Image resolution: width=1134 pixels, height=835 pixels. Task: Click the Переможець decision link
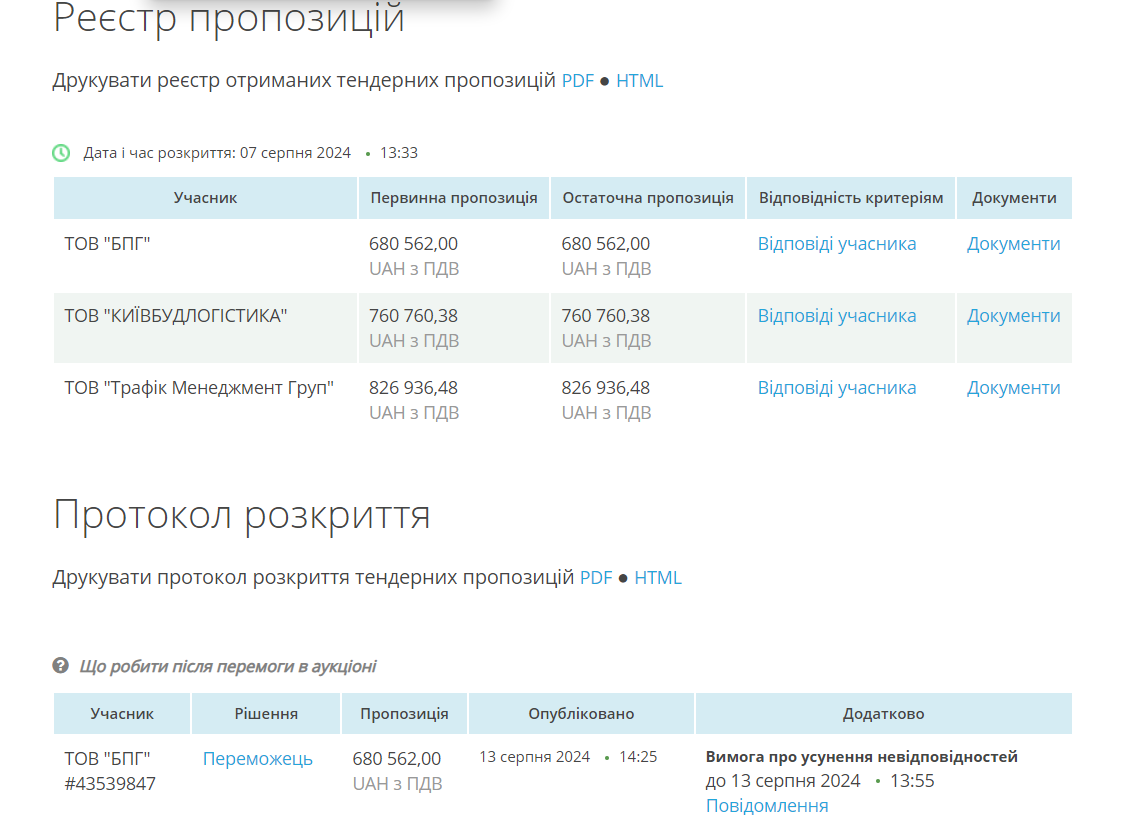coord(257,758)
